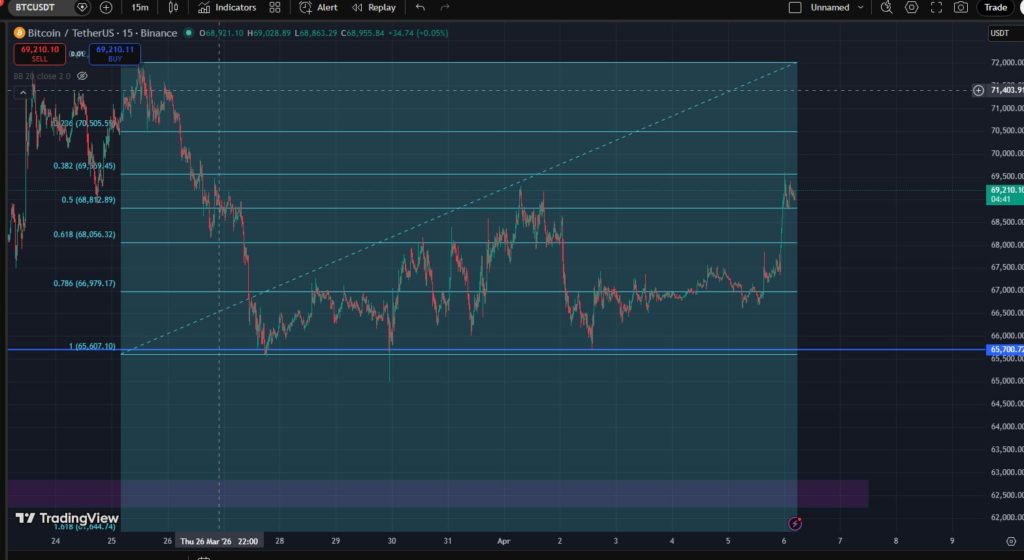This screenshot has height=560, width=1024.
Task: Open the indicator templates grid icon
Action: [x=275, y=7]
